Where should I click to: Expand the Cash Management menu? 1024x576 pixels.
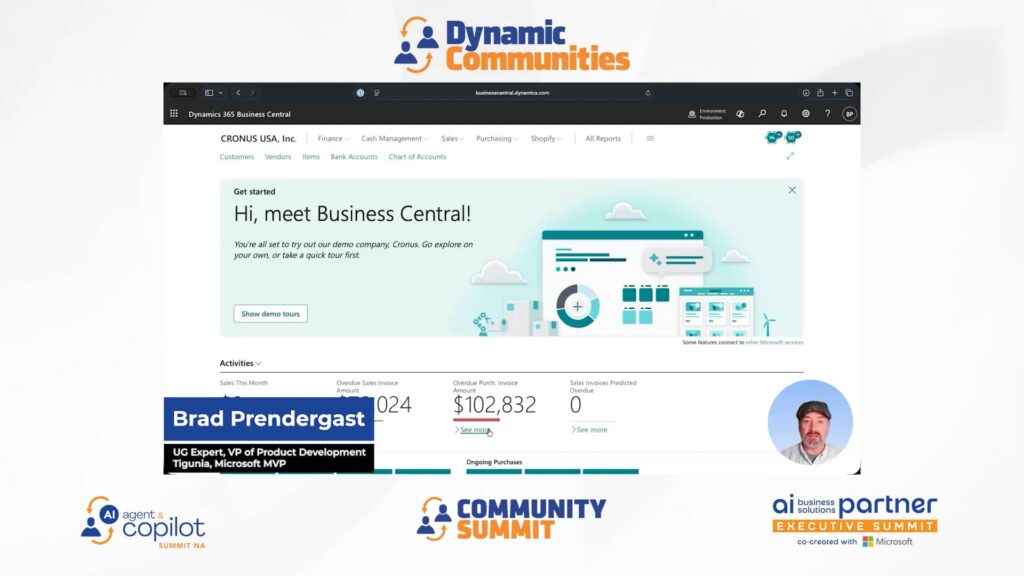click(394, 138)
